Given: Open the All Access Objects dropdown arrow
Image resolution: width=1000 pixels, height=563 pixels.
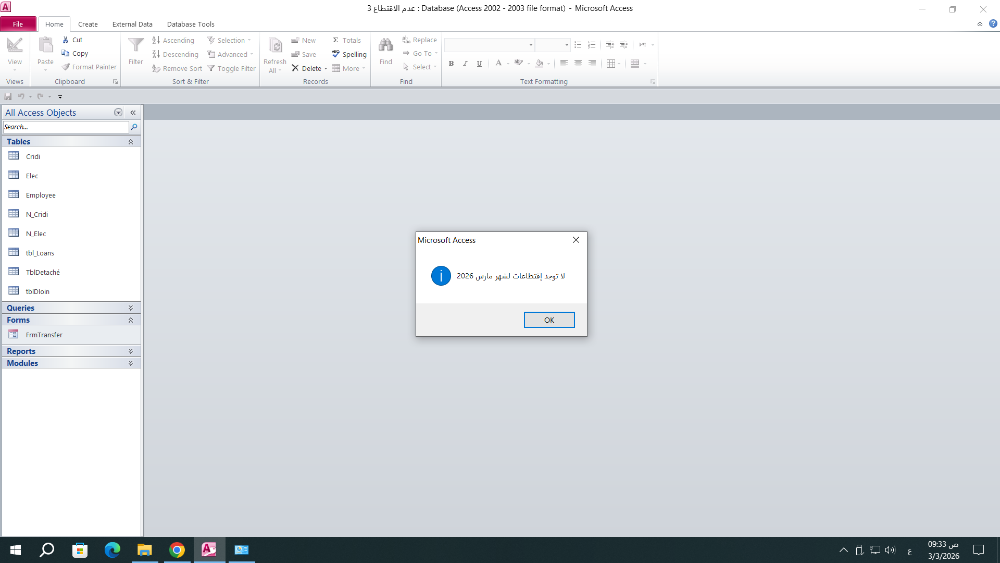Looking at the screenshot, I should point(118,113).
